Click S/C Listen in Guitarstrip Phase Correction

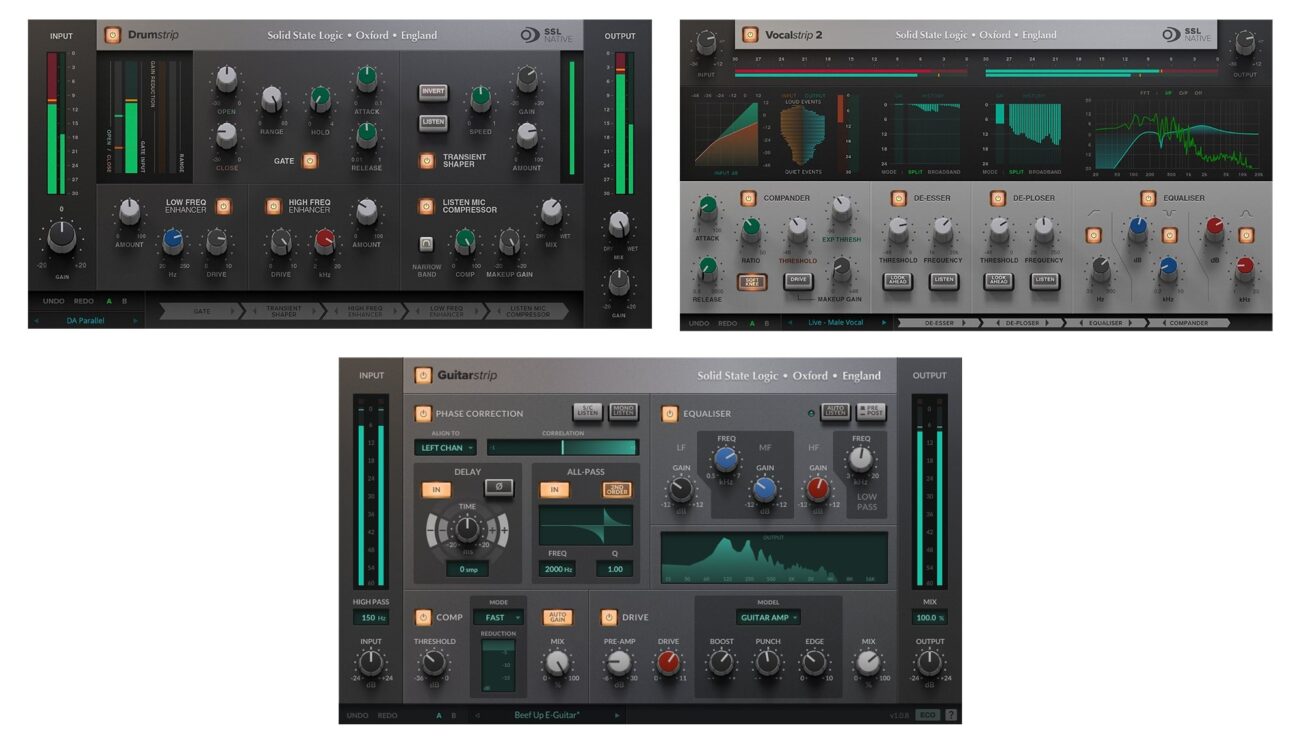(588, 411)
